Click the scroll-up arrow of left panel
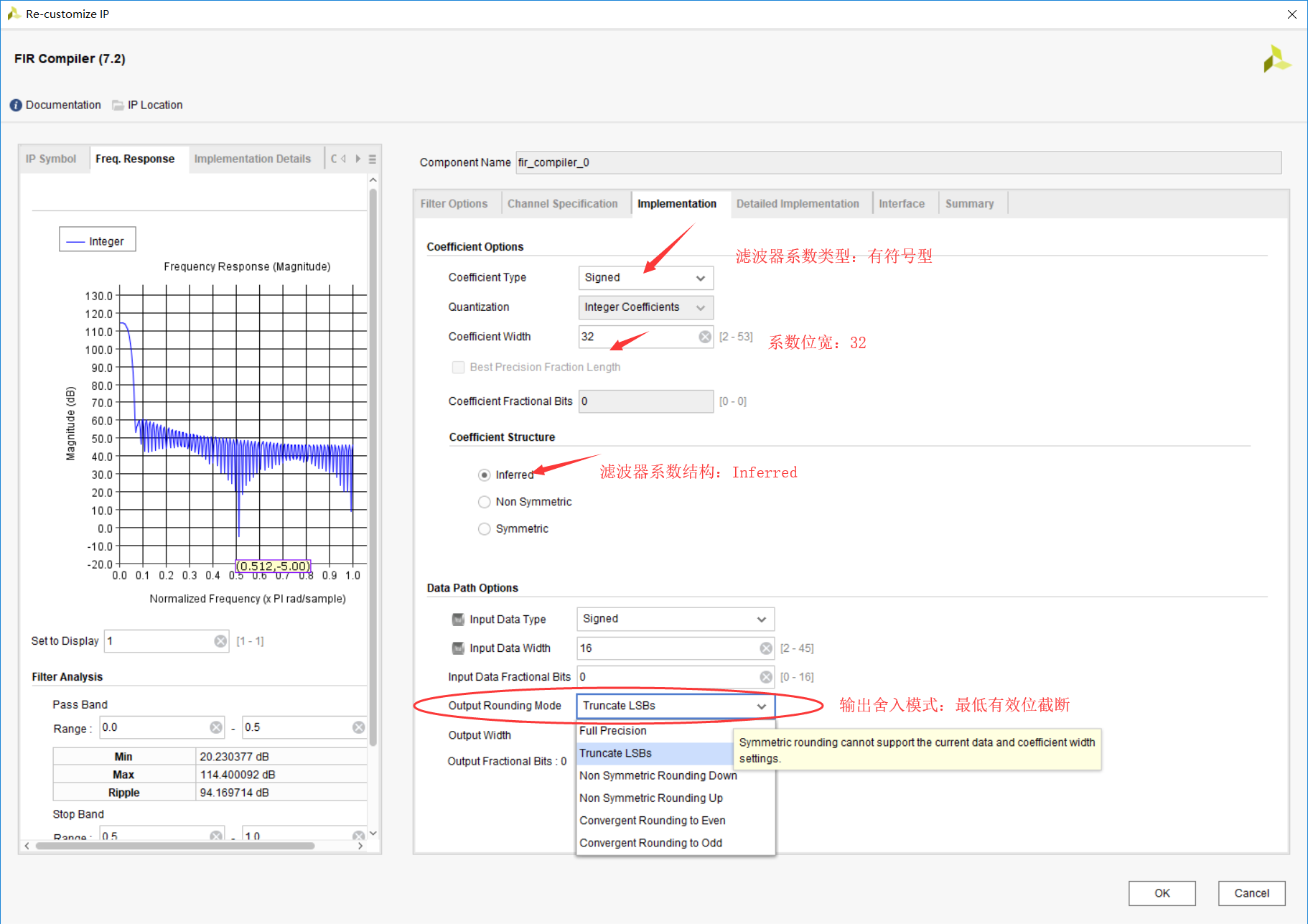 tap(373, 179)
